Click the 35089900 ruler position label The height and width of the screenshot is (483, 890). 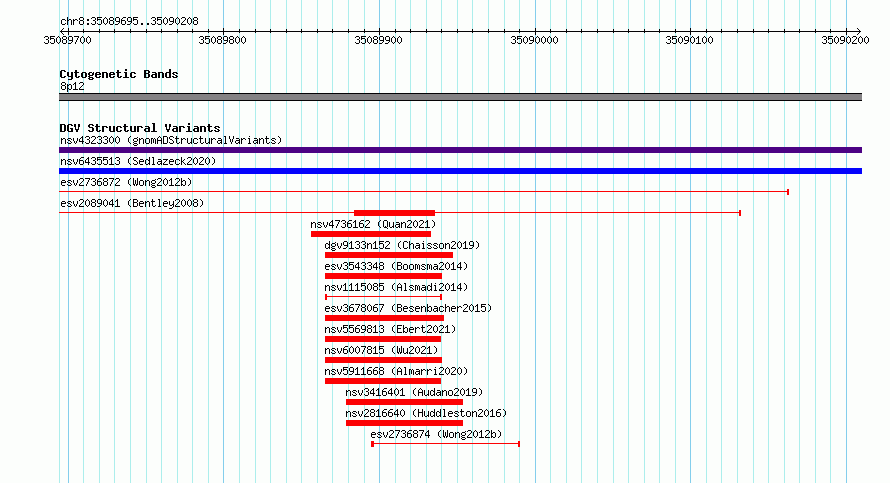click(x=378, y=40)
